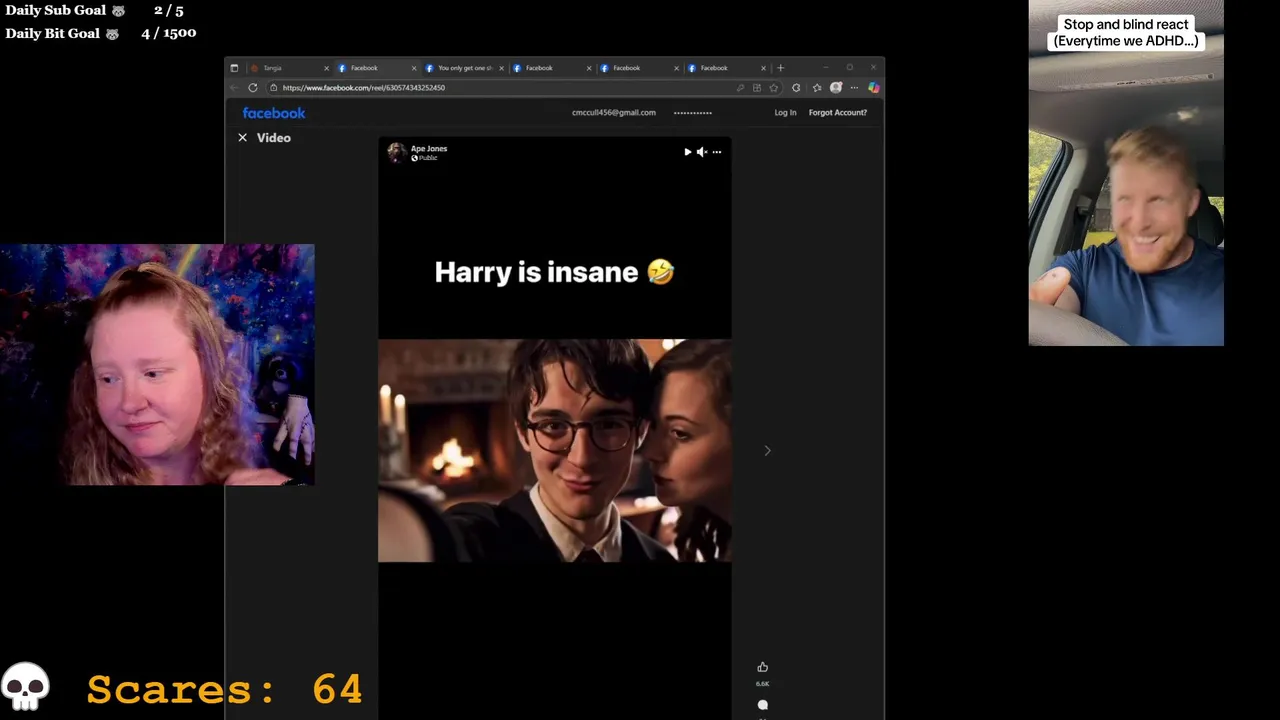Open the favorites list icon in toolbar
The image size is (1280, 720).
coord(817,88)
